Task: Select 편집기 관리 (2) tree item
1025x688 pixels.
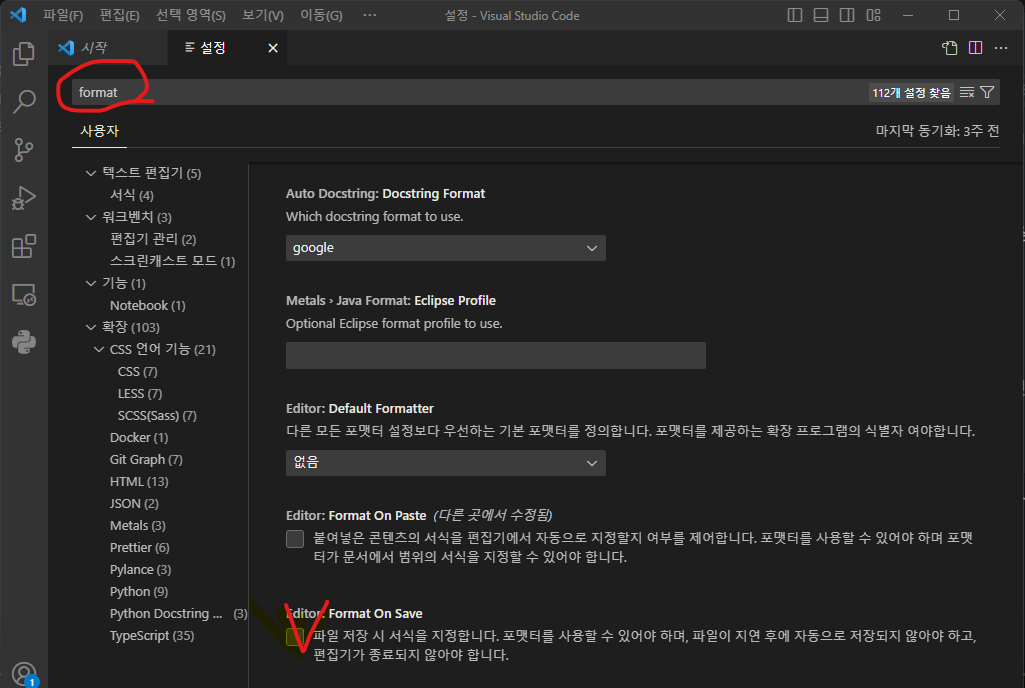Action: click(x=153, y=239)
